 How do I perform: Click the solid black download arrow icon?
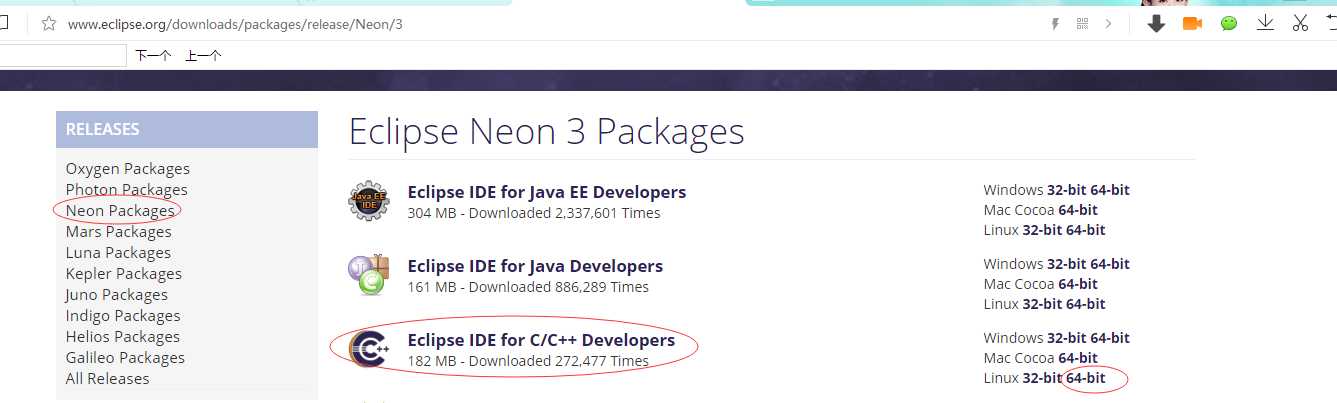(1156, 23)
